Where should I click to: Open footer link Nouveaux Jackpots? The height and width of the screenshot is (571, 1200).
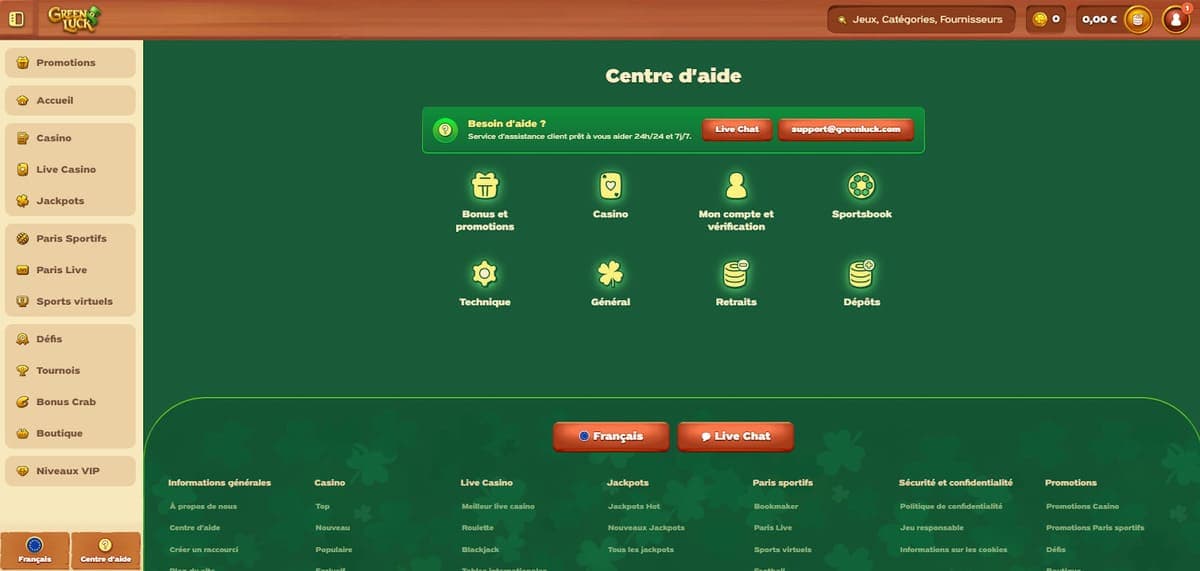click(x=646, y=528)
